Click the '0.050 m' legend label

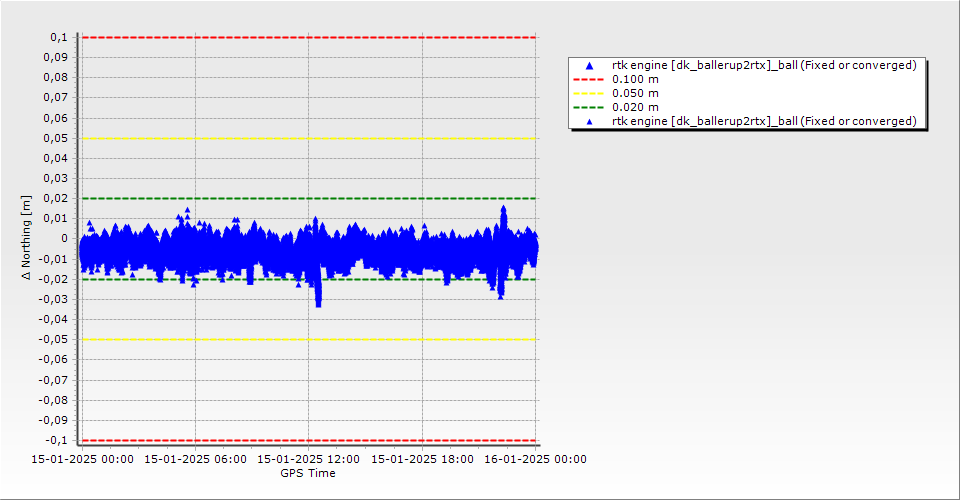pyautogui.click(x=636, y=94)
